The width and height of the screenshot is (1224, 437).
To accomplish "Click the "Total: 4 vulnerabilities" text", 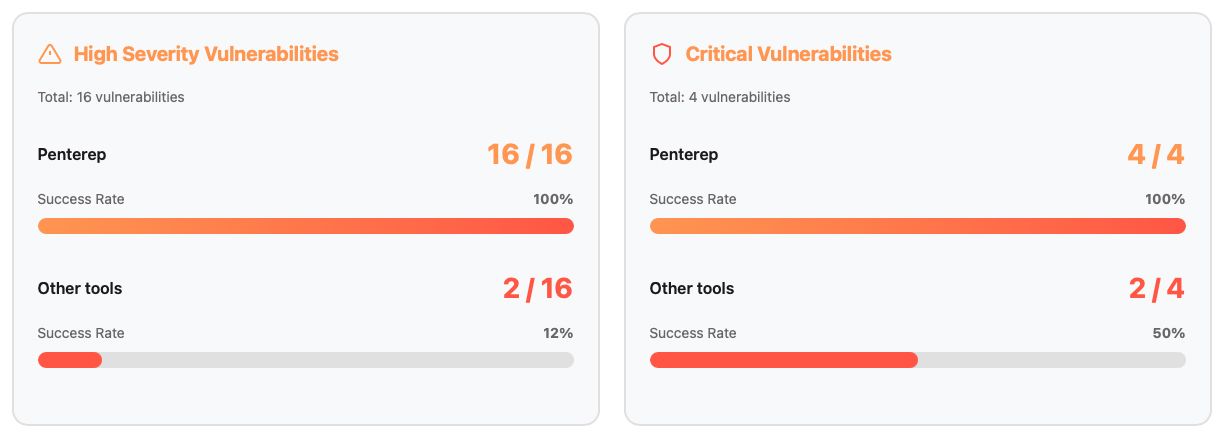I will point(720,97).
